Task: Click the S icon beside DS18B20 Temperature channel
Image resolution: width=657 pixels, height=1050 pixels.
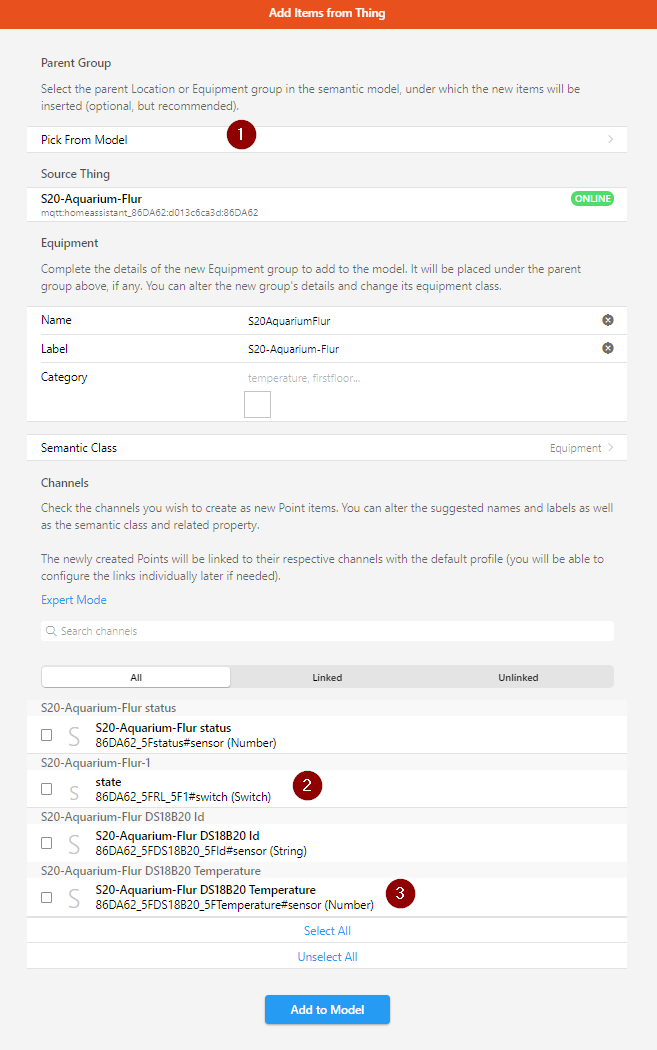Action: point(73,898)
